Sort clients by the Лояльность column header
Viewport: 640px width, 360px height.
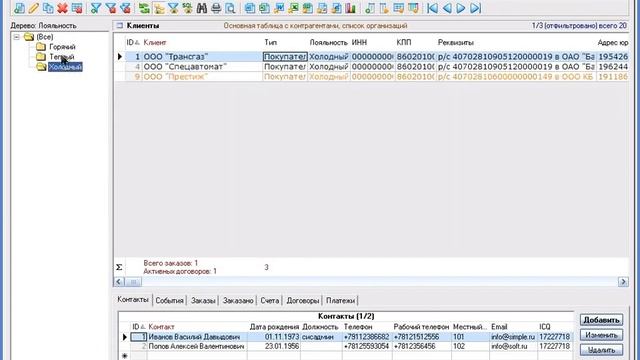tap(328, 42)
